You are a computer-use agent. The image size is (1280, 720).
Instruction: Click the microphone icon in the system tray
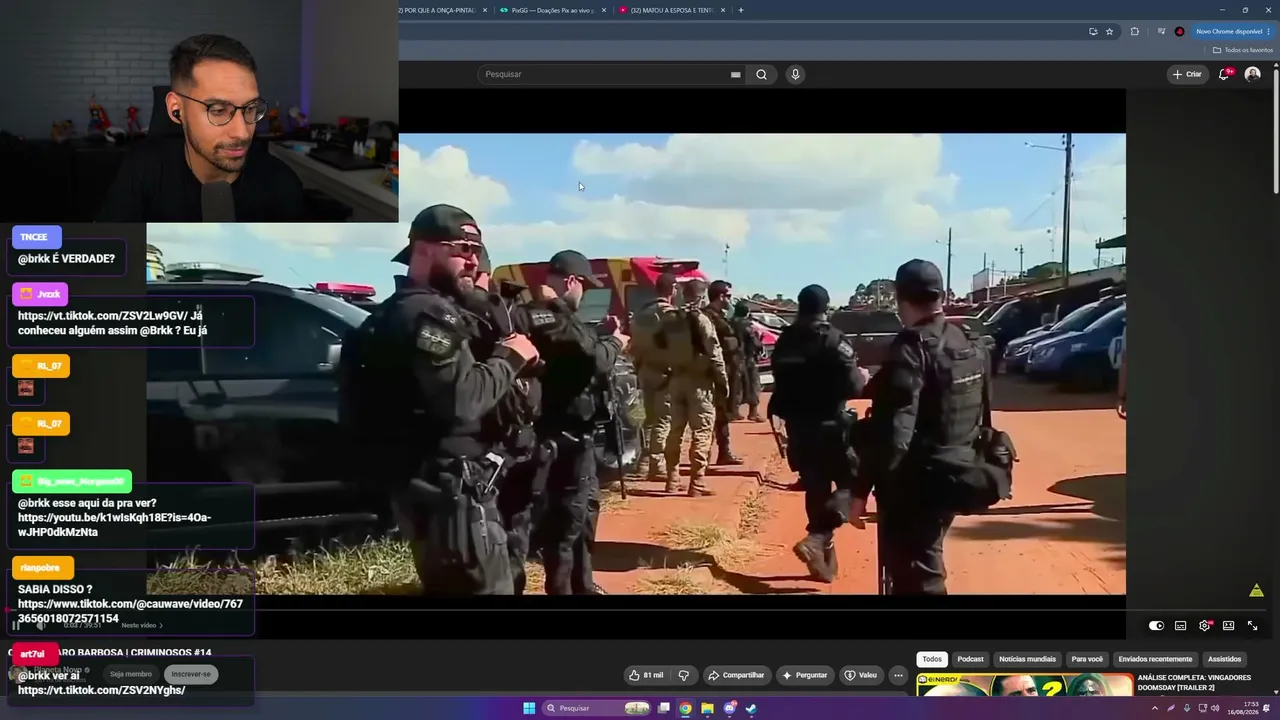click(x=1185, y=708)
